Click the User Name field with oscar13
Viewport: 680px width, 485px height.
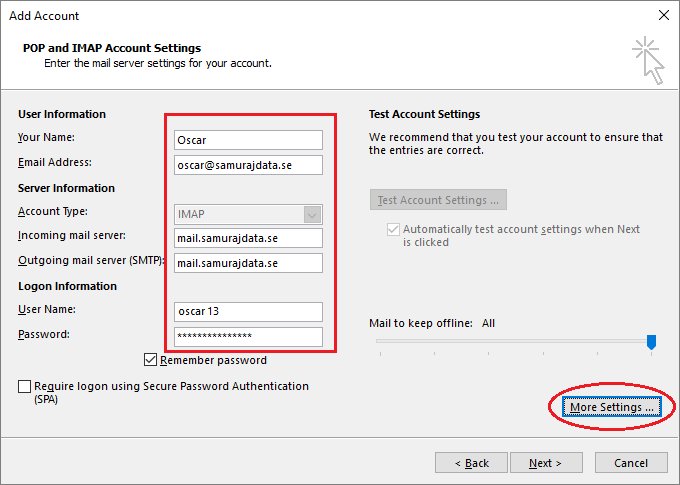tap(248, 311)
